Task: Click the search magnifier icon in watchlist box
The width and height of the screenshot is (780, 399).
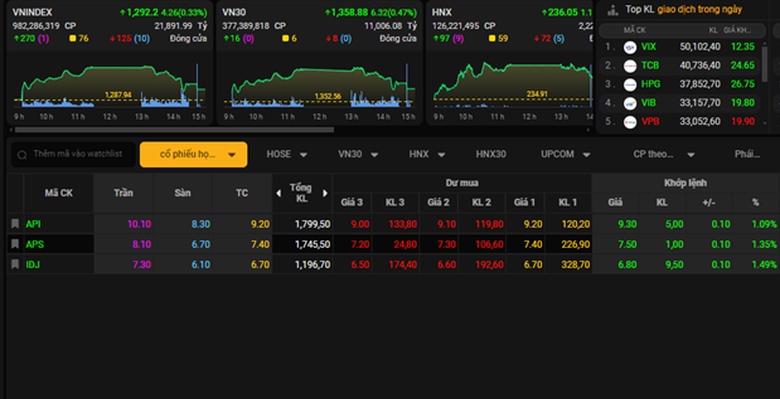Action: 22,155
